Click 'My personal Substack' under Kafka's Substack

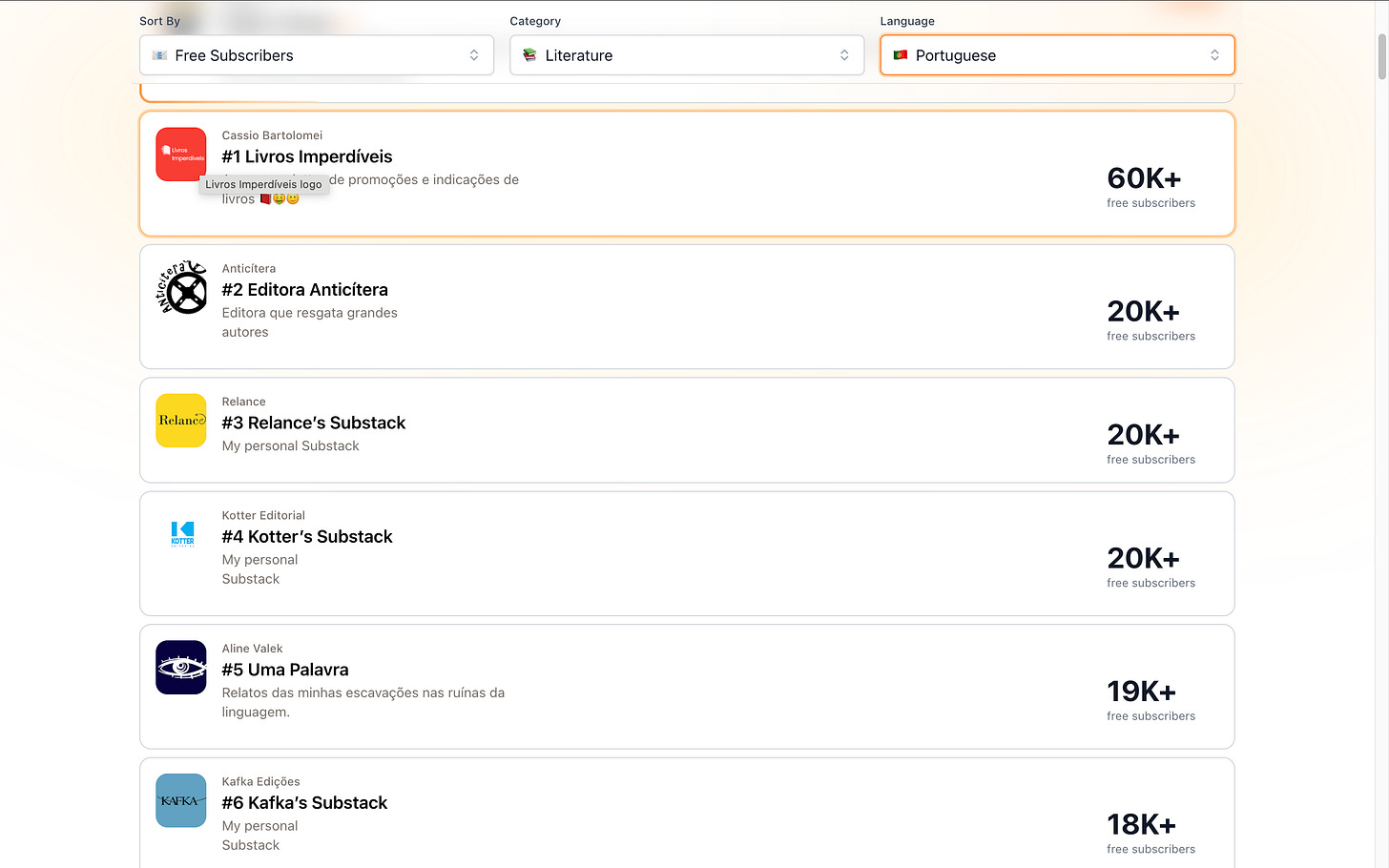click(260, 836)
